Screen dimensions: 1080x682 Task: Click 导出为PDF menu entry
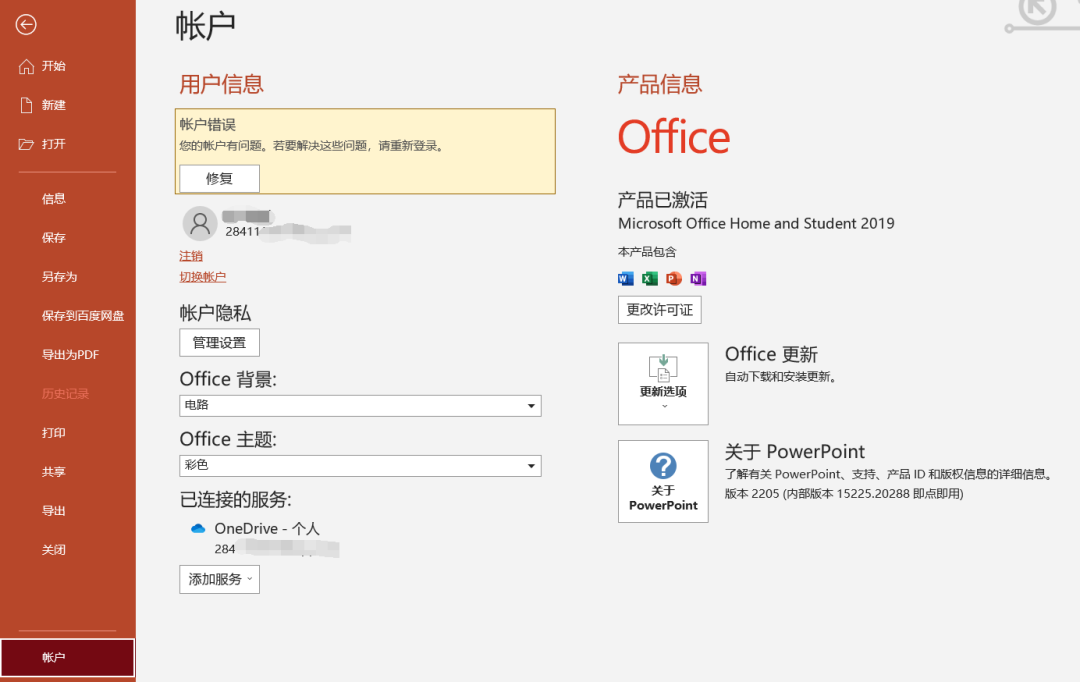pyautogui.click(x=68, y=355)
